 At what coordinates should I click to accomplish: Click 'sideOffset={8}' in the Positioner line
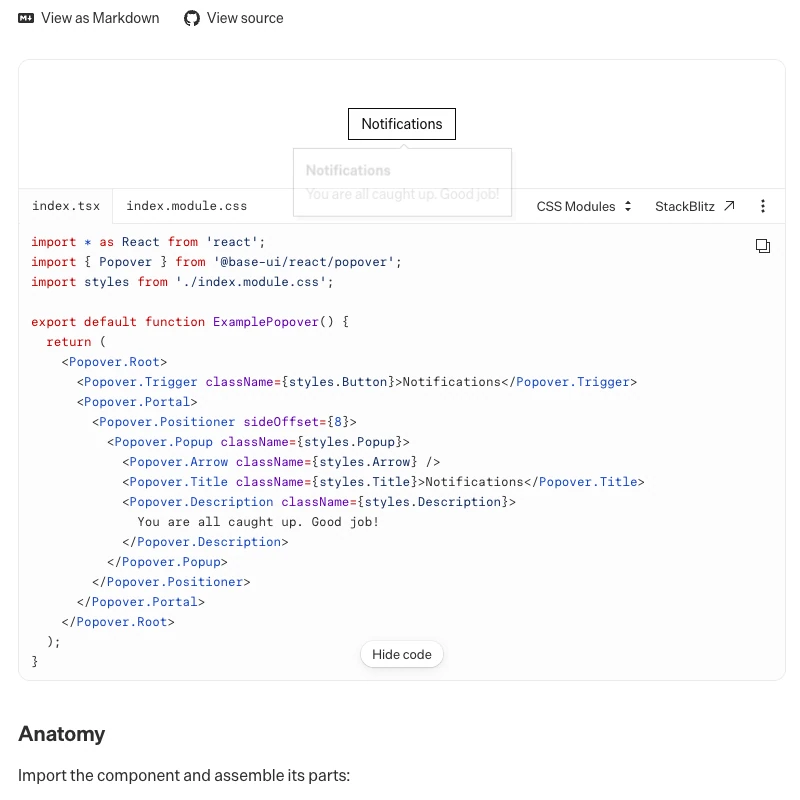(296, 422)
